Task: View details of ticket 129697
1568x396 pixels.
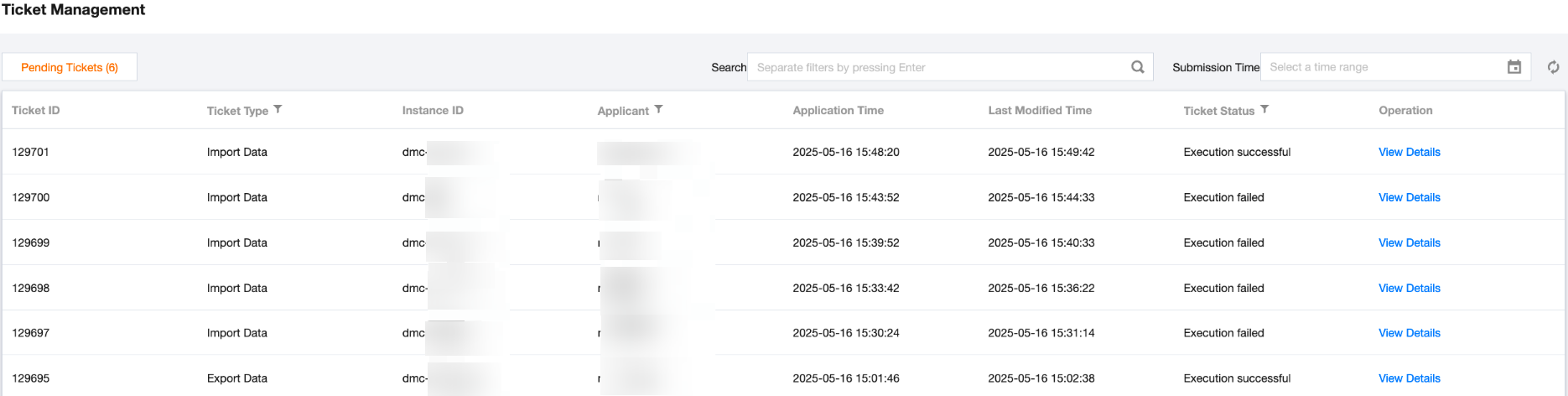Action: [1409, 333]
